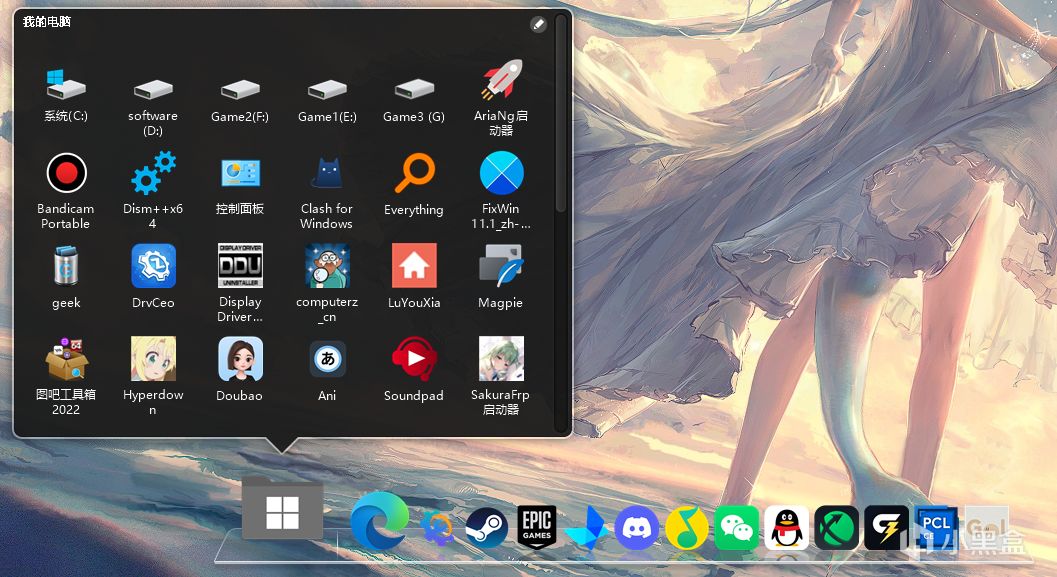1057x577 pixels.
Task: Launch Clash for Windows cat icon
Action: point(327,173)
